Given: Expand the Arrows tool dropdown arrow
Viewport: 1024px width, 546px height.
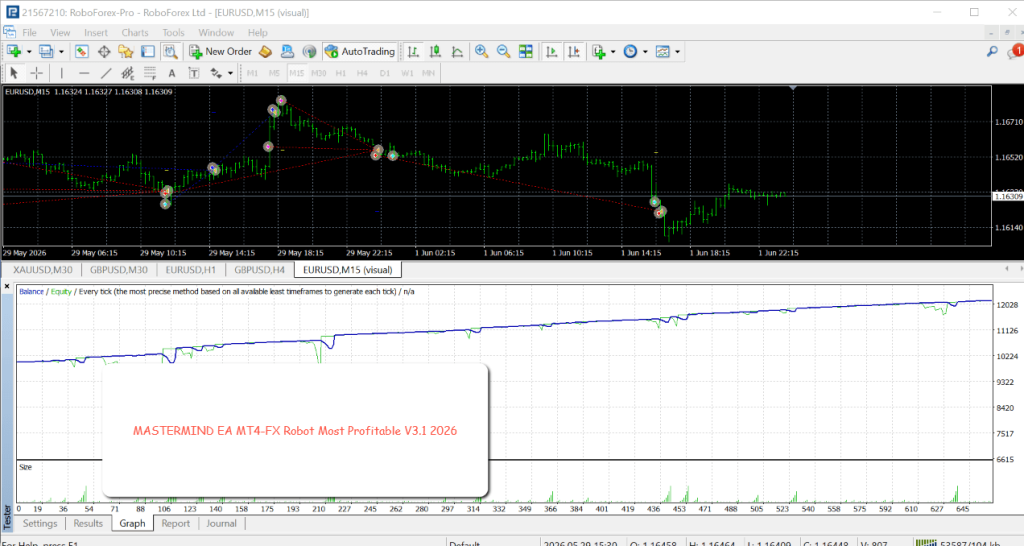Looking at the screenshot, I should click(230, 73).
